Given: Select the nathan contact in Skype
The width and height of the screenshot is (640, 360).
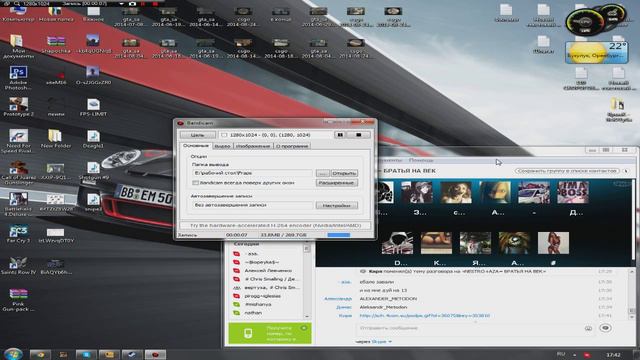Looking at the screenshot, I should (x=253, y=313).
